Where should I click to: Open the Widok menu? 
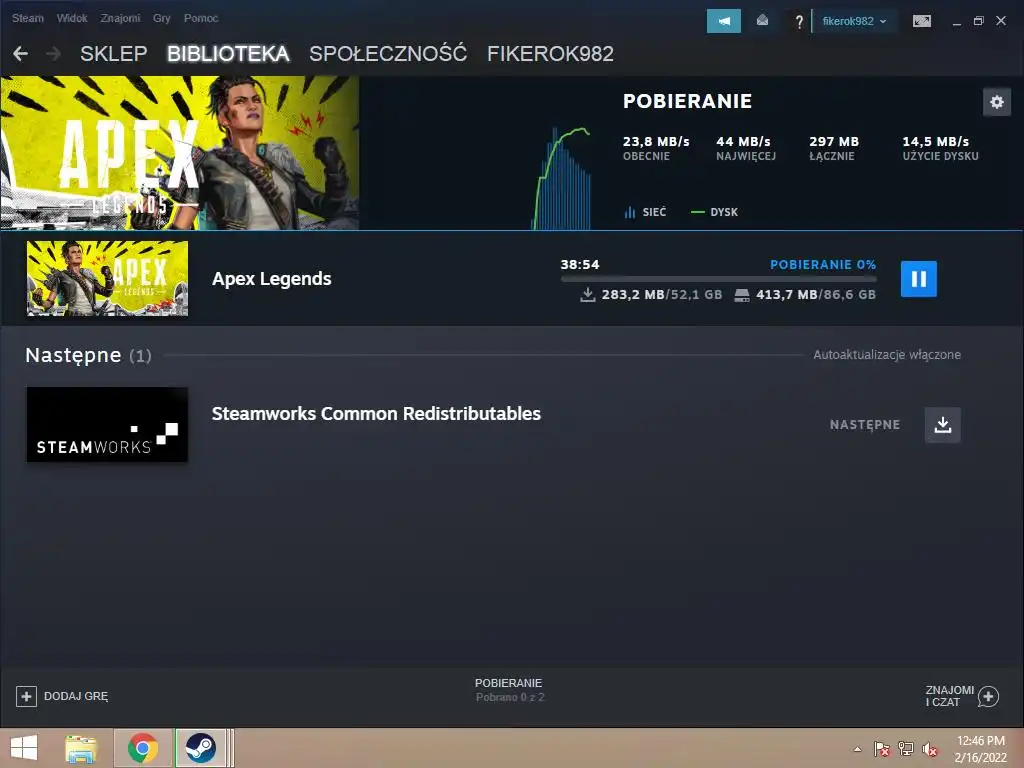click(x=72, y=18)
